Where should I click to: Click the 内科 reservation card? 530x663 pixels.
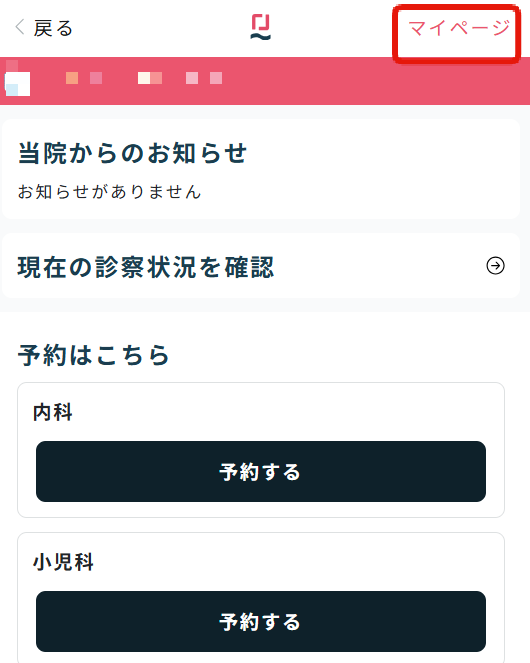pyautogui.click(x=261, y=450)
